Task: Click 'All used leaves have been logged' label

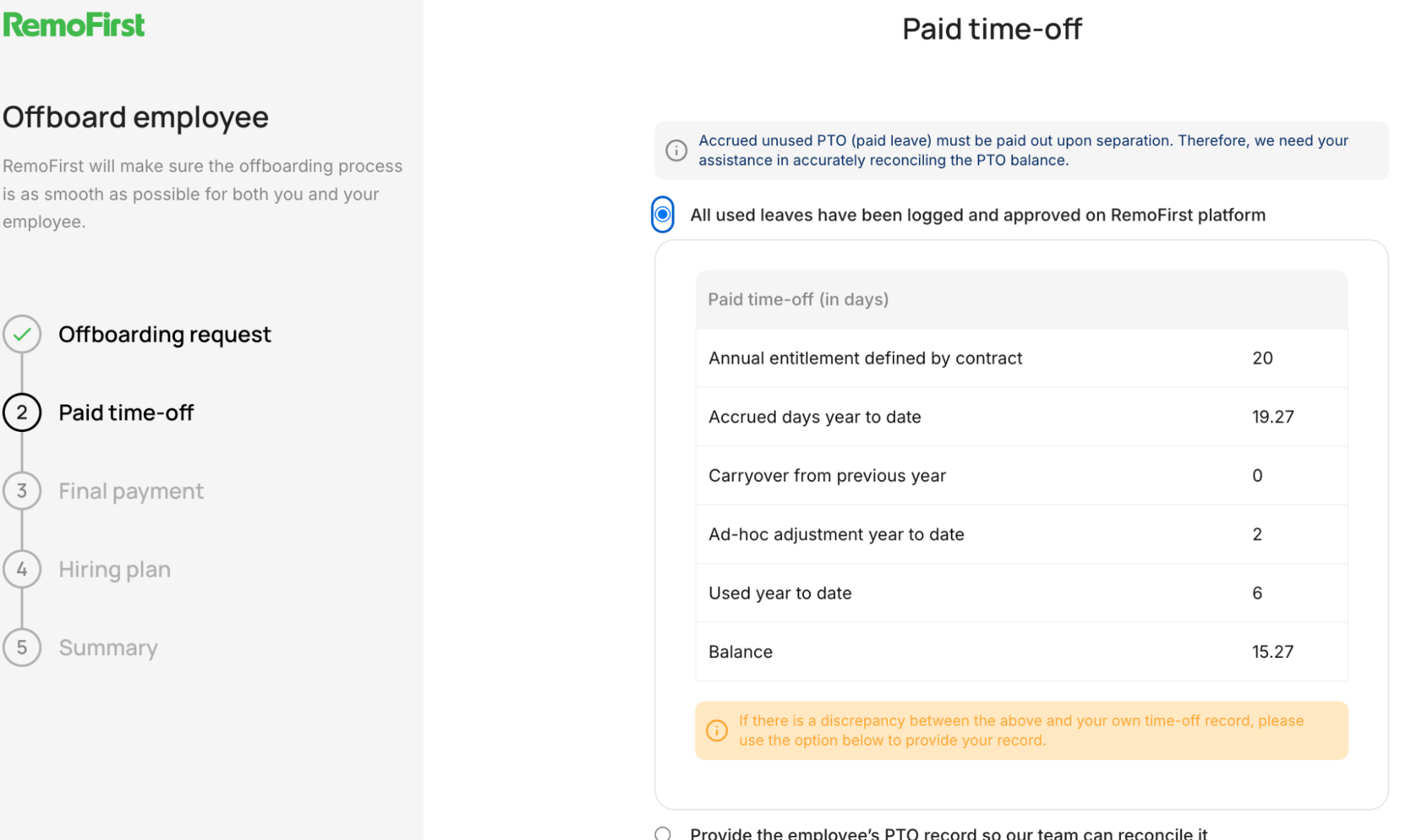Action: tap(978, 215)
